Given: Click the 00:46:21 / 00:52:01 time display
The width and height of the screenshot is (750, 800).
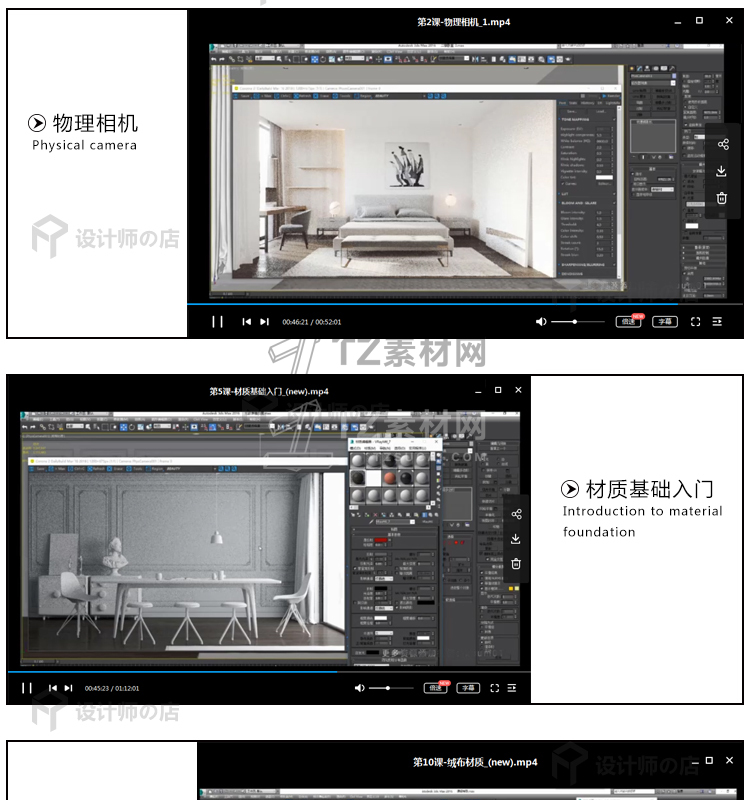Looking at the screenshot, I should tap(312, 322).
